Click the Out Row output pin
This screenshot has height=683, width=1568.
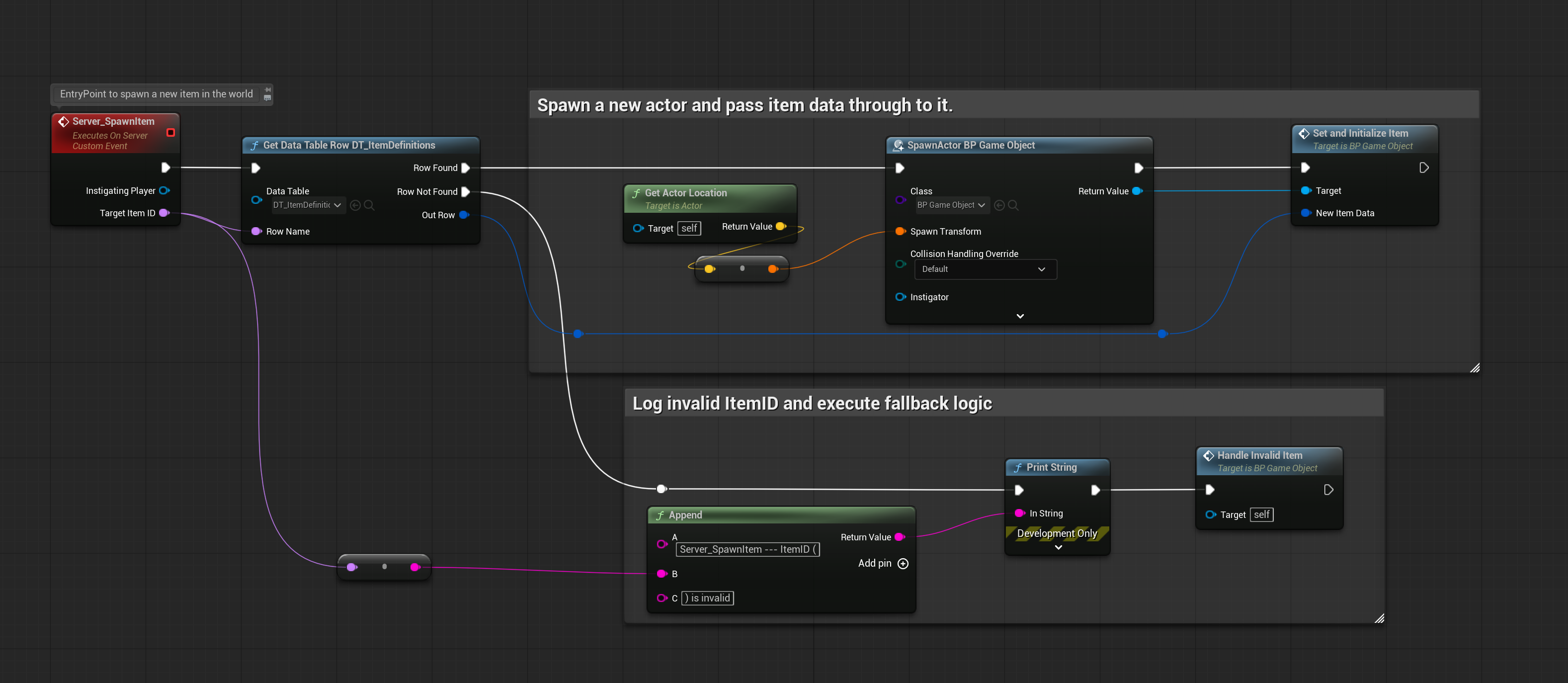pyautogui.click(x=464, y=215)
